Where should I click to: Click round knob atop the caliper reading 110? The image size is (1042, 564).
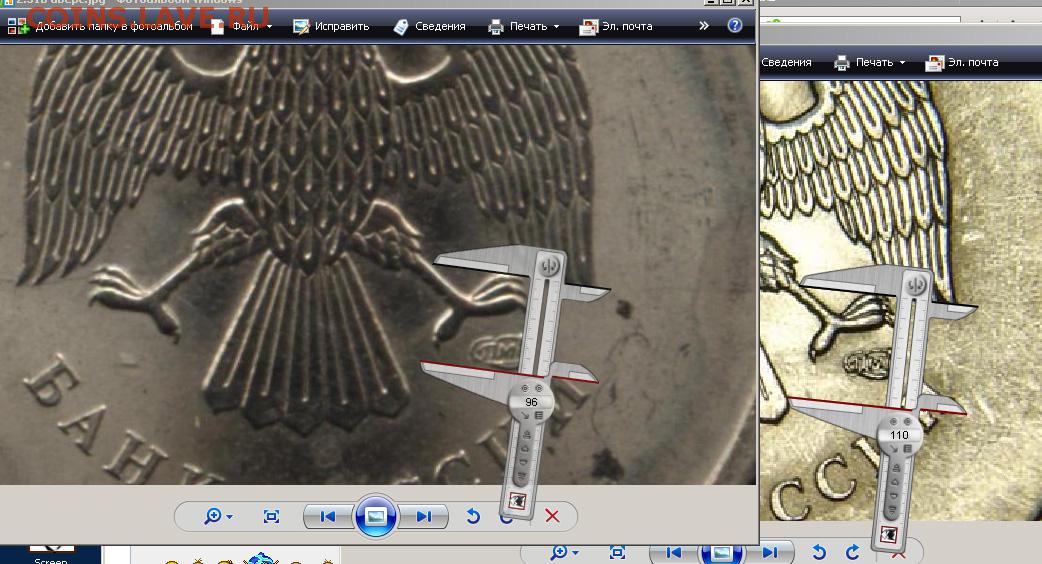coord(916,285)
